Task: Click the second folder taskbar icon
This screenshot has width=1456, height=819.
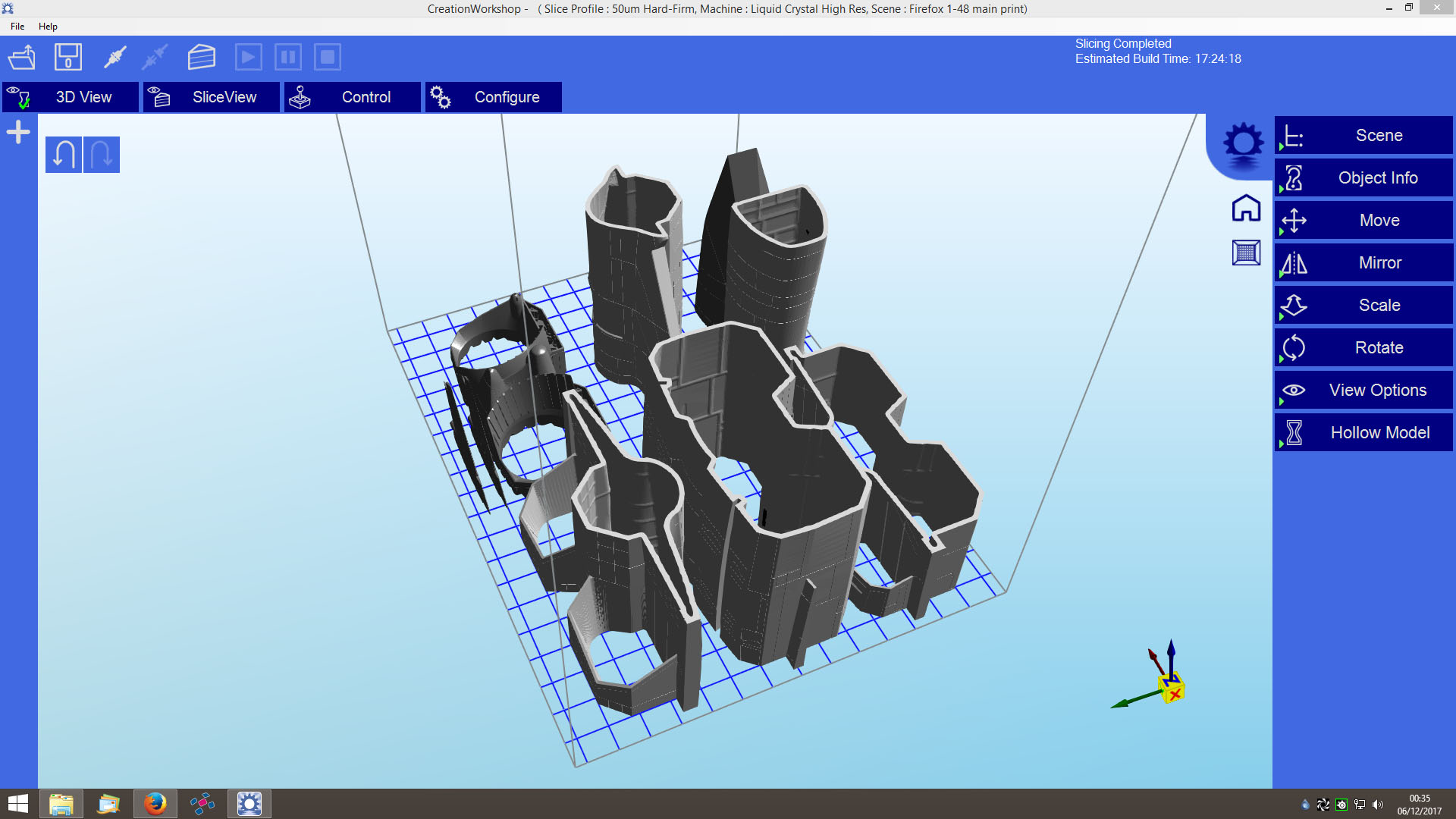Action: click(x=108, y=804)
